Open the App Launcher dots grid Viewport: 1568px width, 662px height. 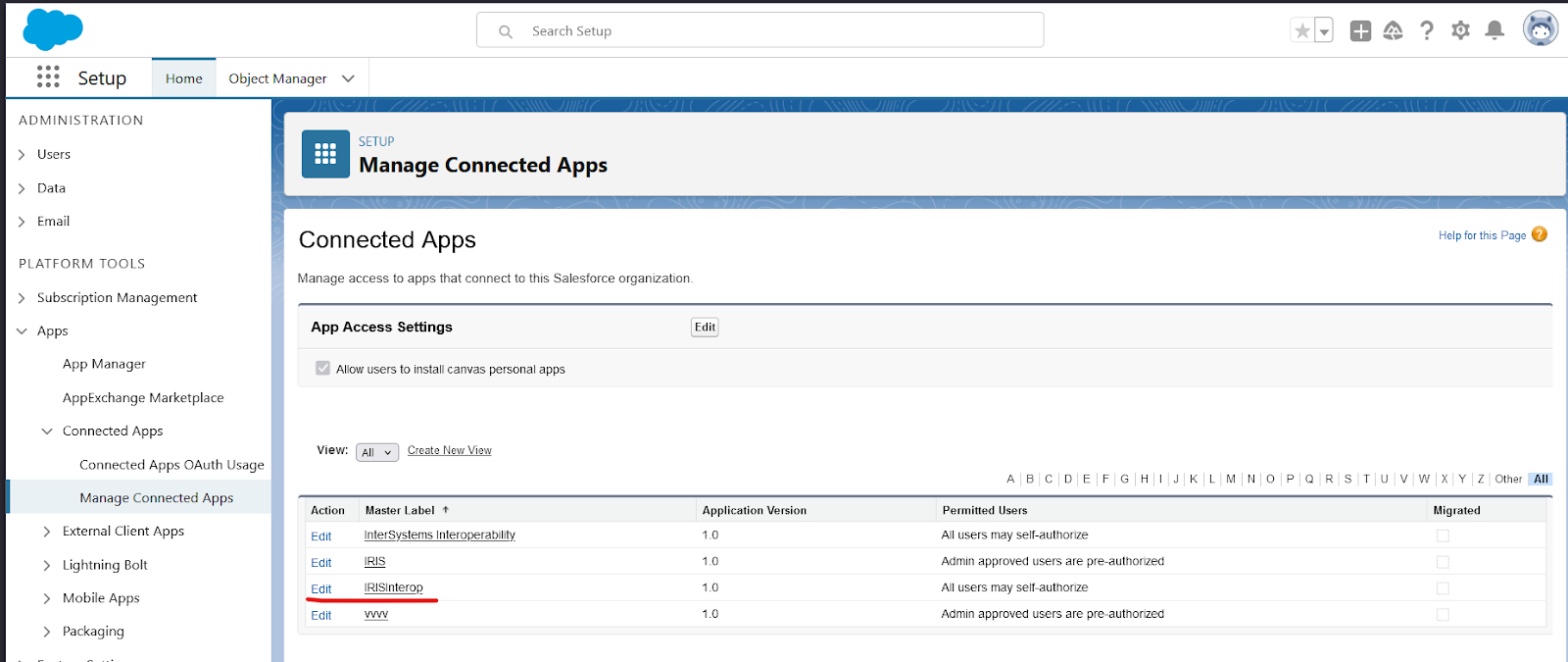(48, 76)
